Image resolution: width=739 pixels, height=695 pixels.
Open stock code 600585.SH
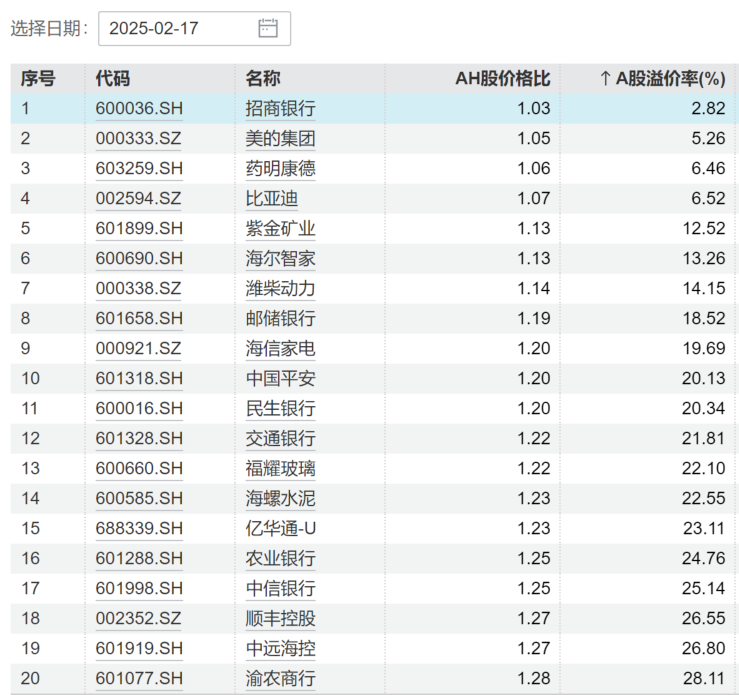pyautogui.click(x=139, y=499)
